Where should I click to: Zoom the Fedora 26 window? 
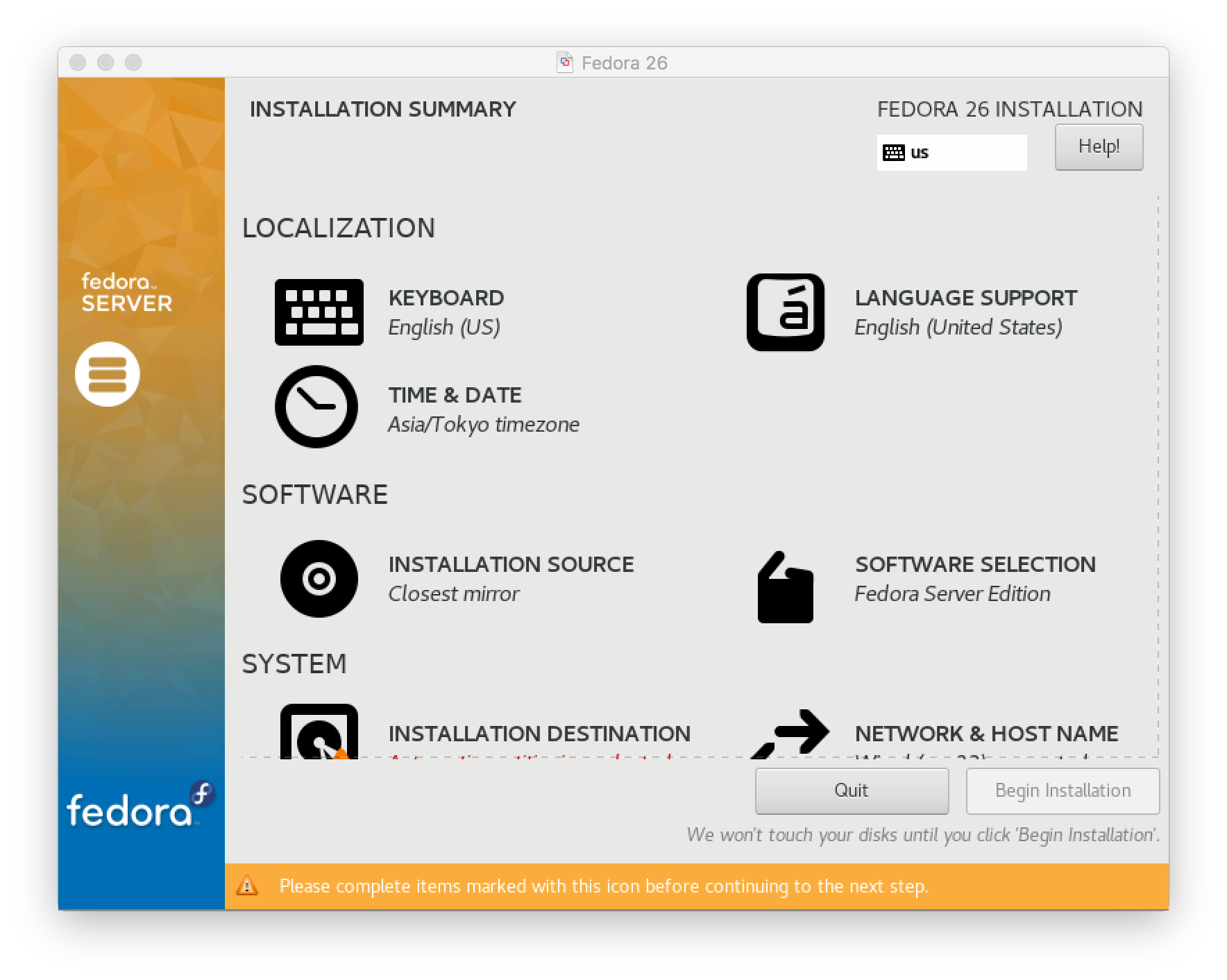133,62
